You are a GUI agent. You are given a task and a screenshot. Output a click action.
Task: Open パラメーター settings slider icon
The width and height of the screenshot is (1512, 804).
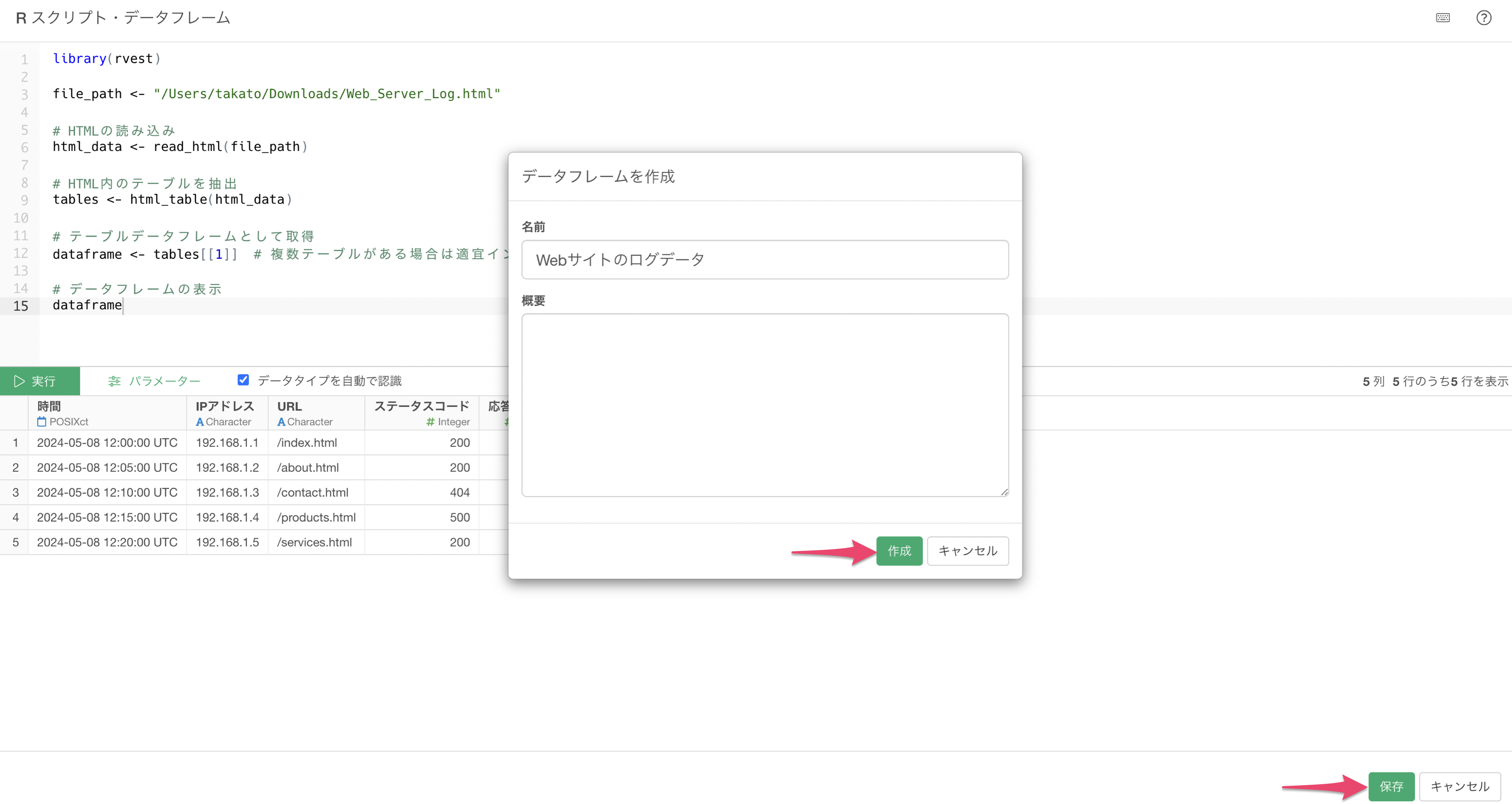115,381
